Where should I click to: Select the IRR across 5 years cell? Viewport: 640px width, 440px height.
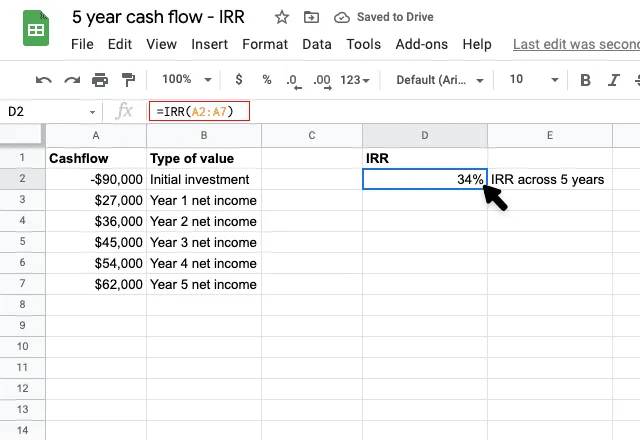550,179
